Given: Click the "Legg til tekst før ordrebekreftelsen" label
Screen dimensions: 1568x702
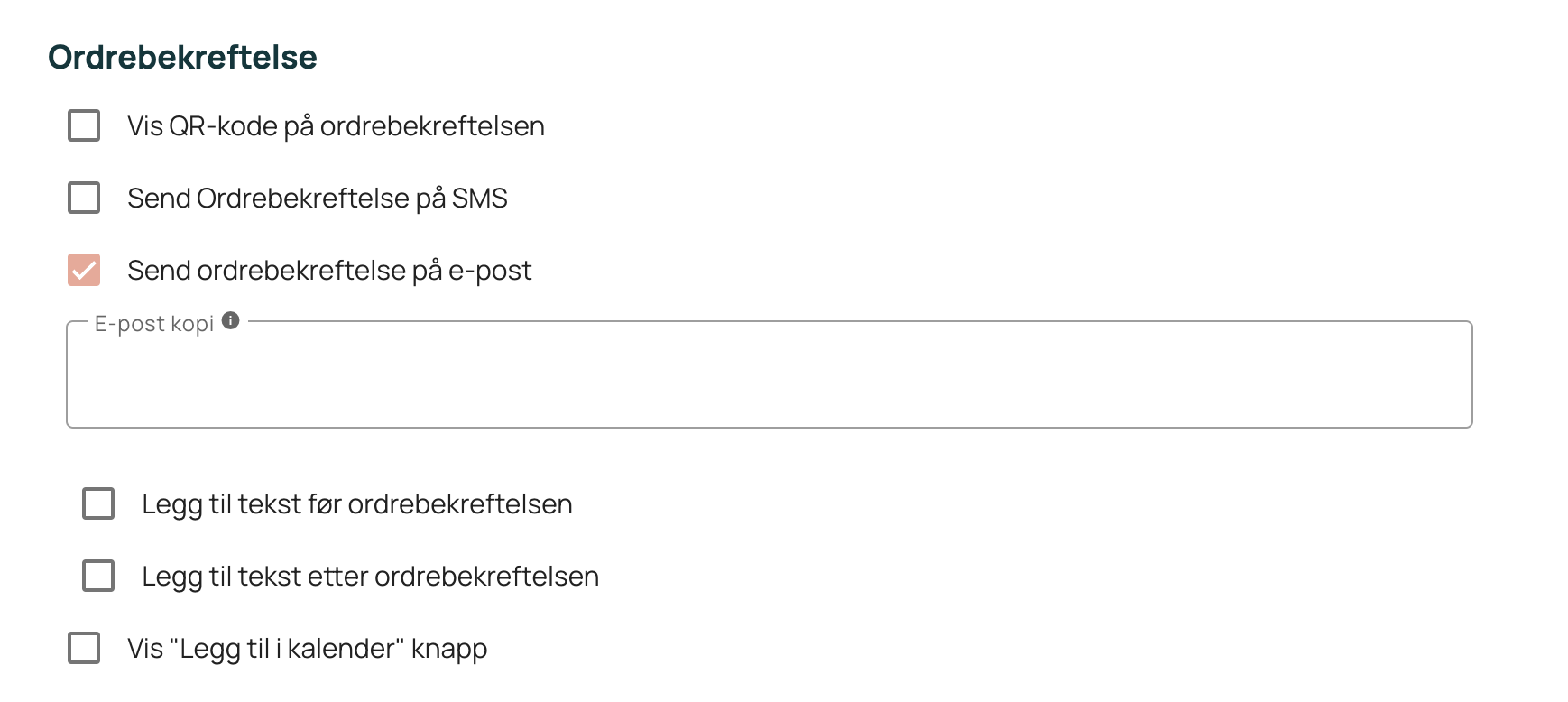Looking at the screenshot, I should (357, 504).
